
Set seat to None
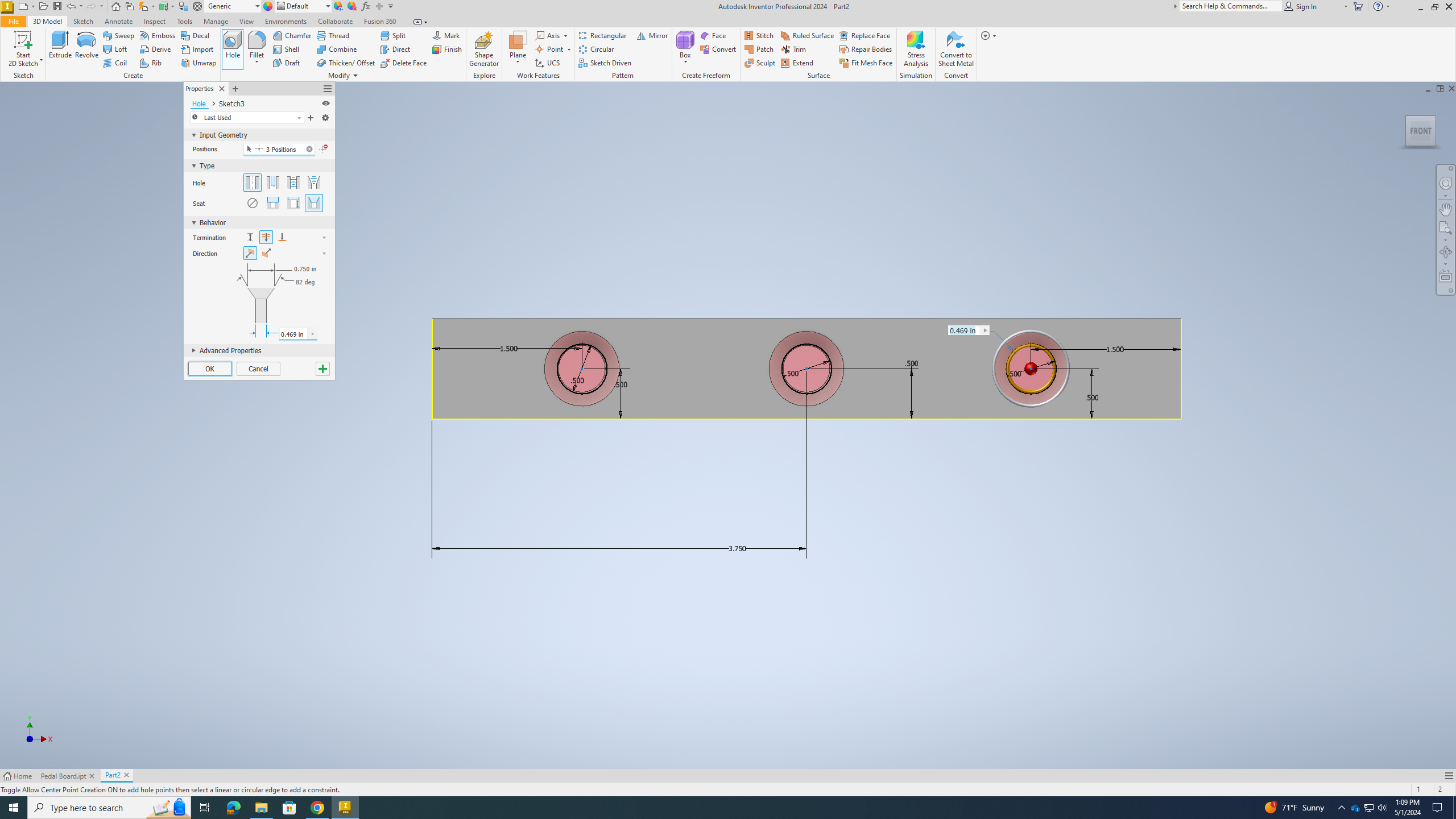coord(252,203)
